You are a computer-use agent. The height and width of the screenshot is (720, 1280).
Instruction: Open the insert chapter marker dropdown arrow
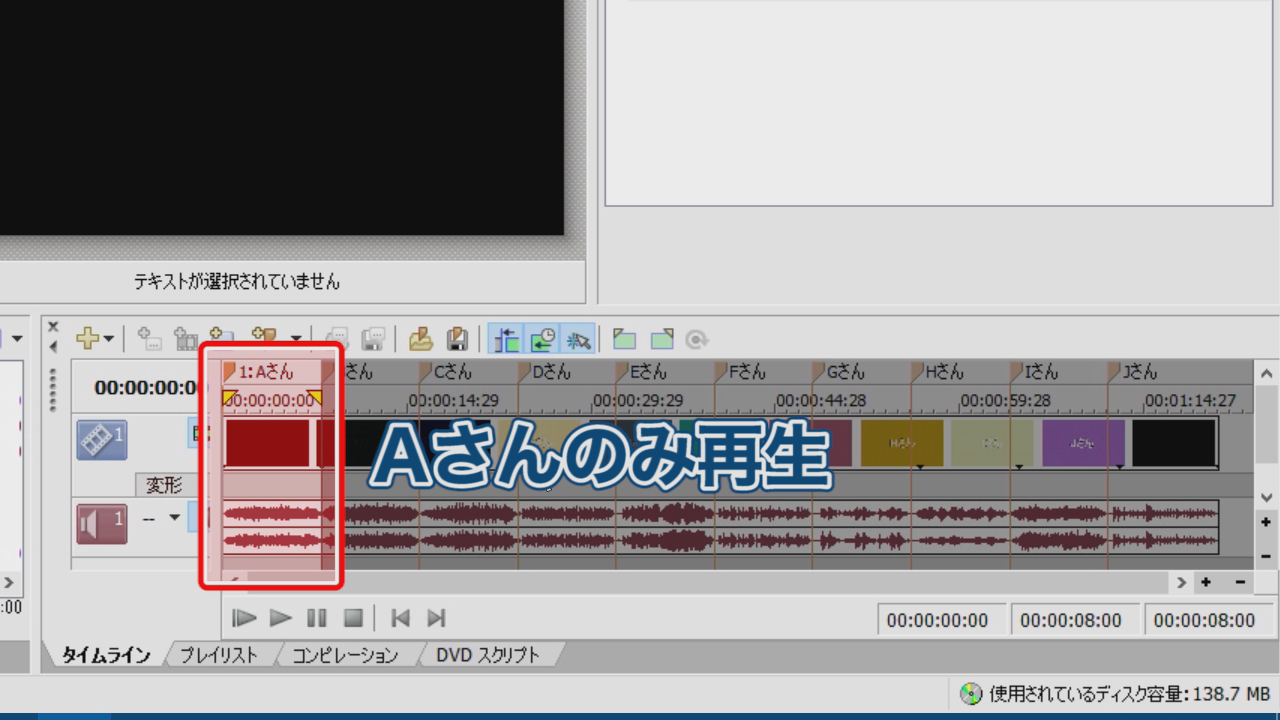[x=295, y=340]
